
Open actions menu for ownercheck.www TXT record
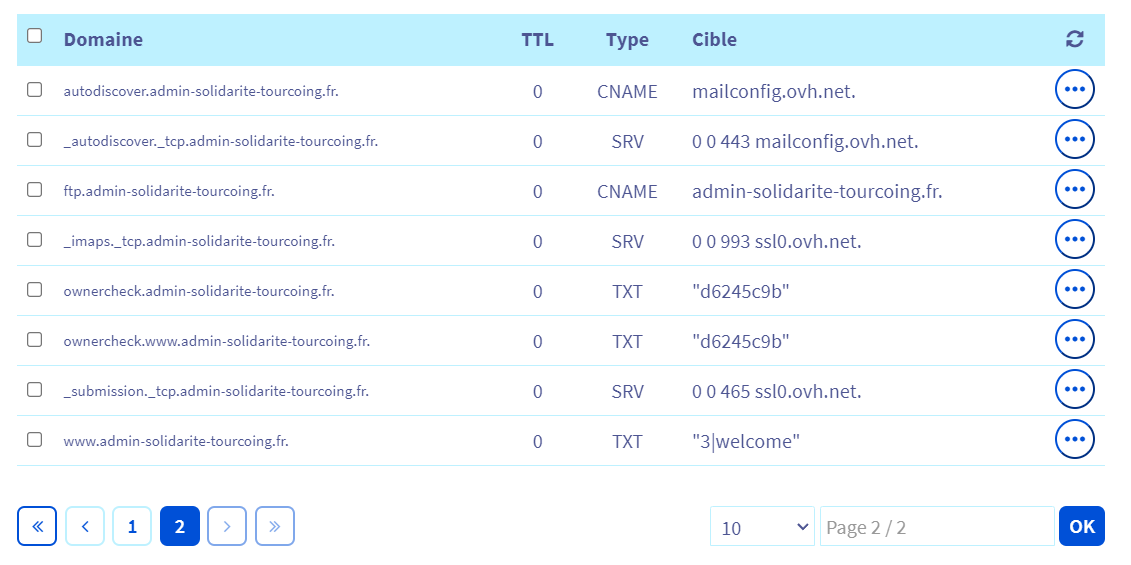click(x=1074, y=340)
